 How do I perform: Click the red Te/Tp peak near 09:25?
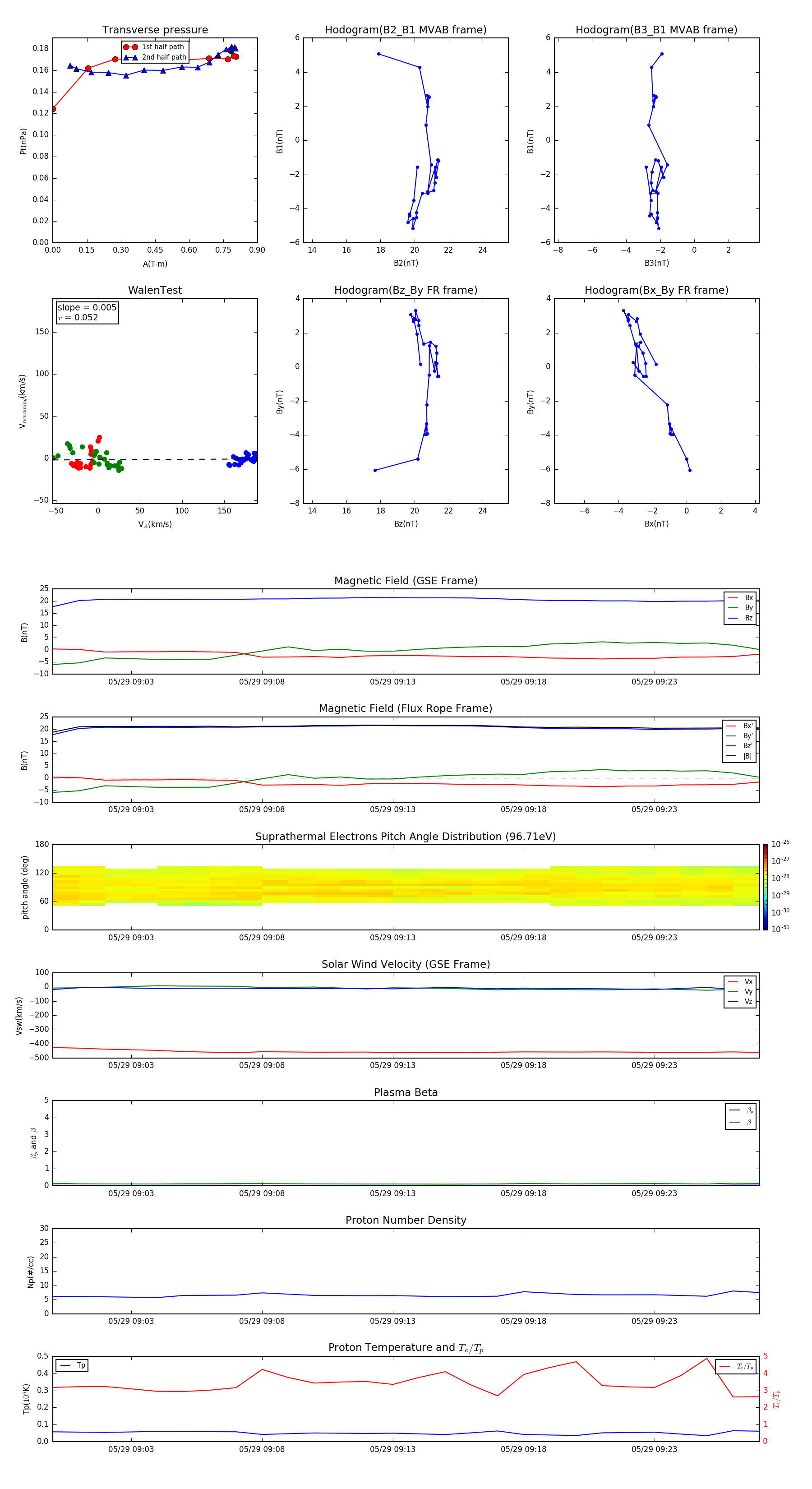coord(706,1359)
